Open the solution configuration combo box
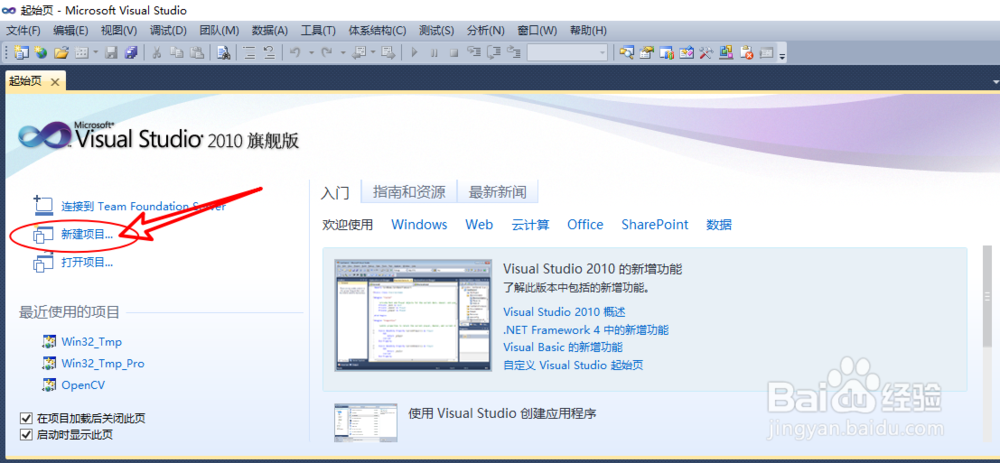Viewport: 1000px width, 463px height. [x=568, y=52]
